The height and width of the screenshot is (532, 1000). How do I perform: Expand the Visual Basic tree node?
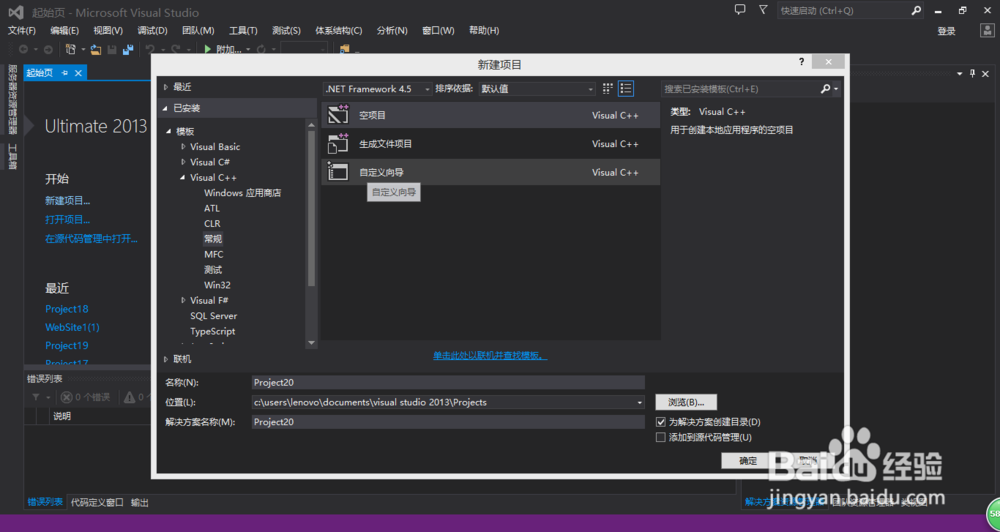click(184, 146)
